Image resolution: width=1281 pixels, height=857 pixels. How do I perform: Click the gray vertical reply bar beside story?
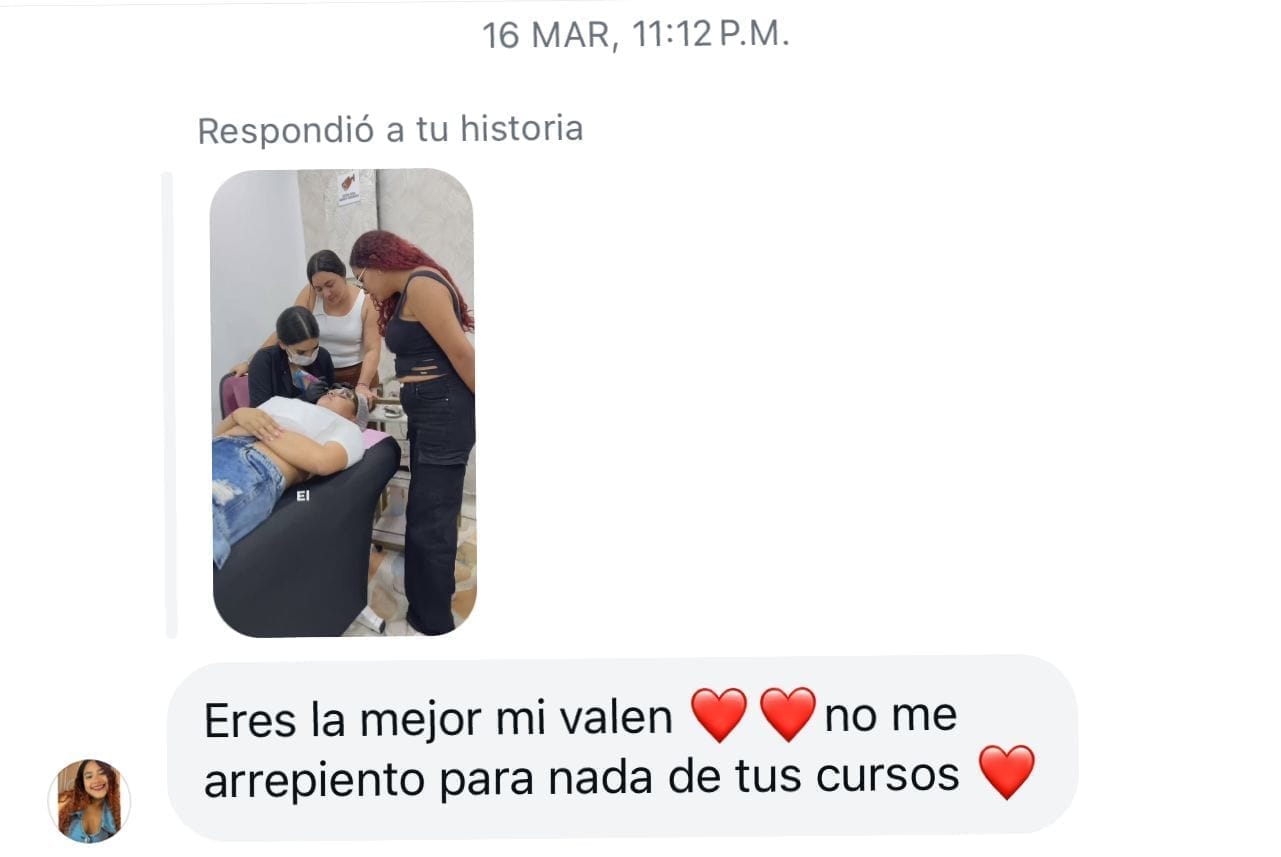pos(170,404)
